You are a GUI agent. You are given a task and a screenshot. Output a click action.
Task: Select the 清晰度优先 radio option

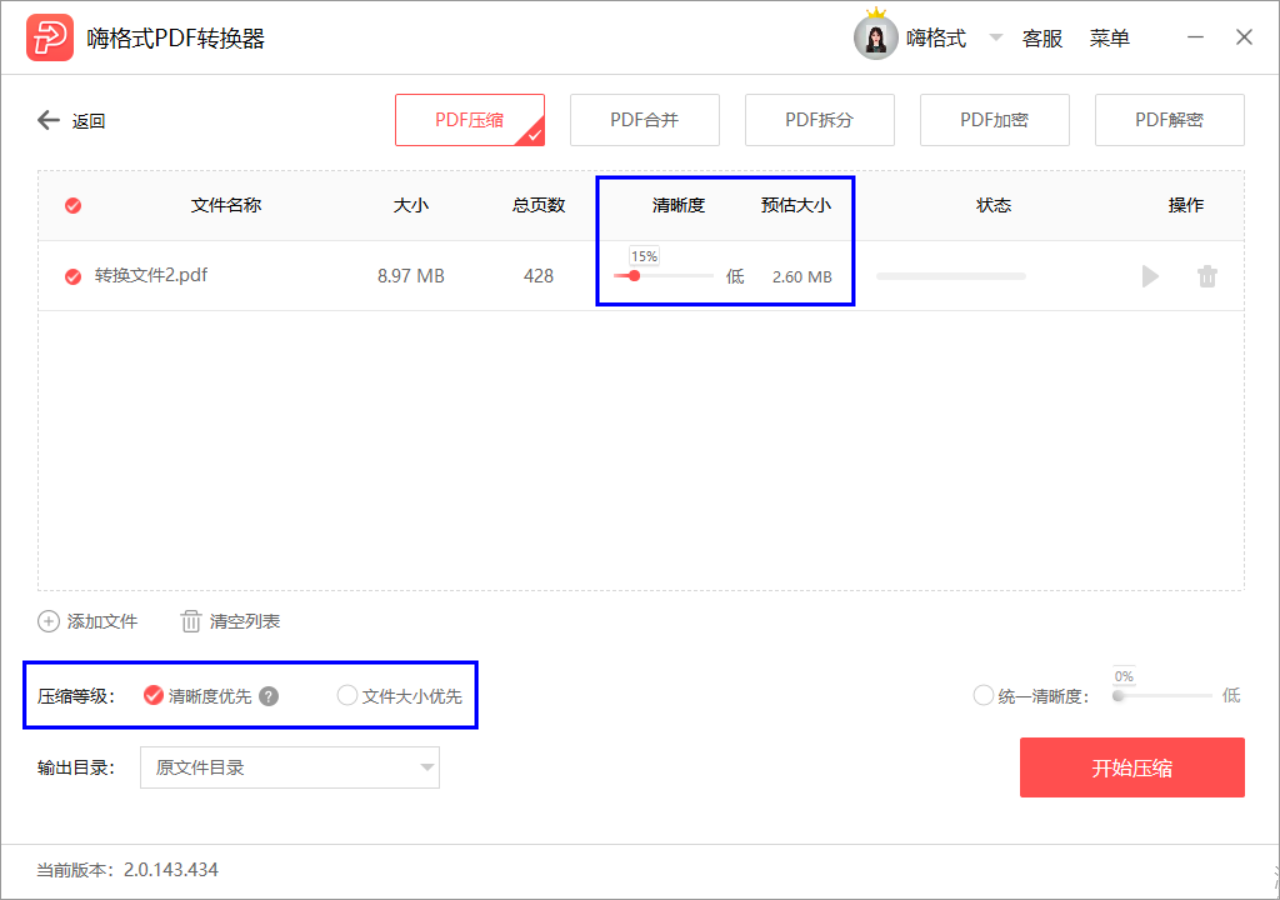coord(153,695)
